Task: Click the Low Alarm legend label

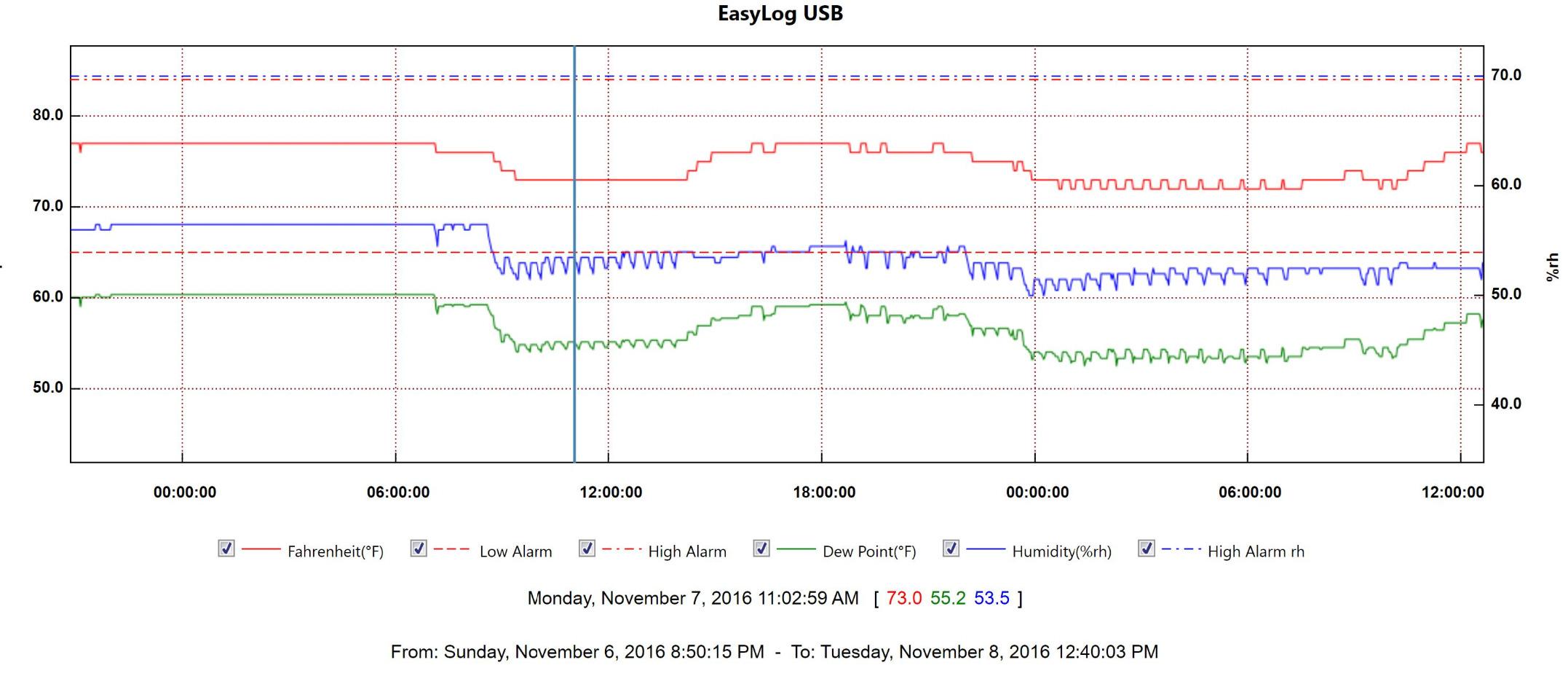Action: pos(515,551)
